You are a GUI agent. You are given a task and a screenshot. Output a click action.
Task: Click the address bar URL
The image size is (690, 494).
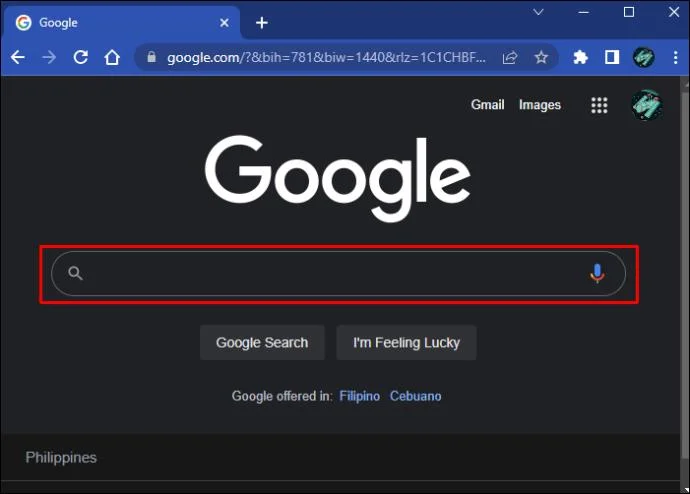tap(326, 57)
